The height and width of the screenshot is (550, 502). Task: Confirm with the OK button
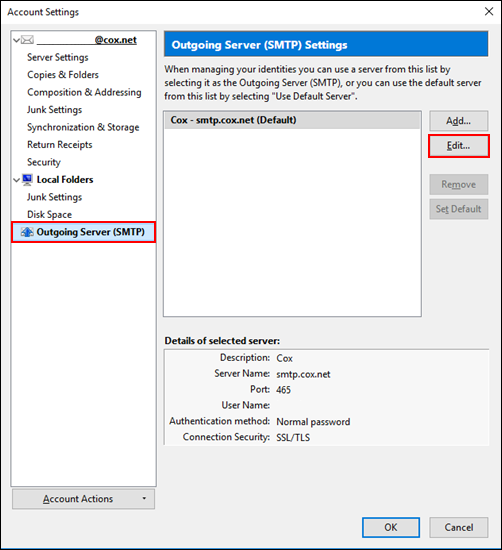[391, 527]
